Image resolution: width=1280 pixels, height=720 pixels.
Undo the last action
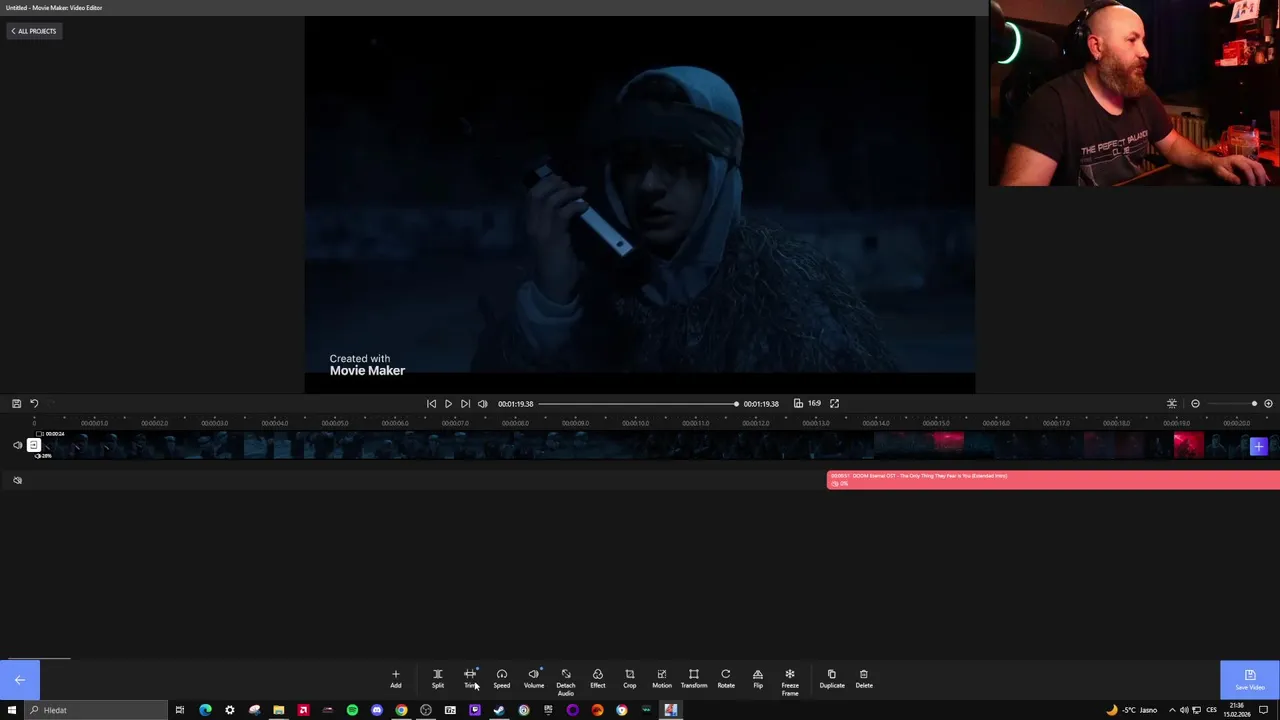(34, 403)
